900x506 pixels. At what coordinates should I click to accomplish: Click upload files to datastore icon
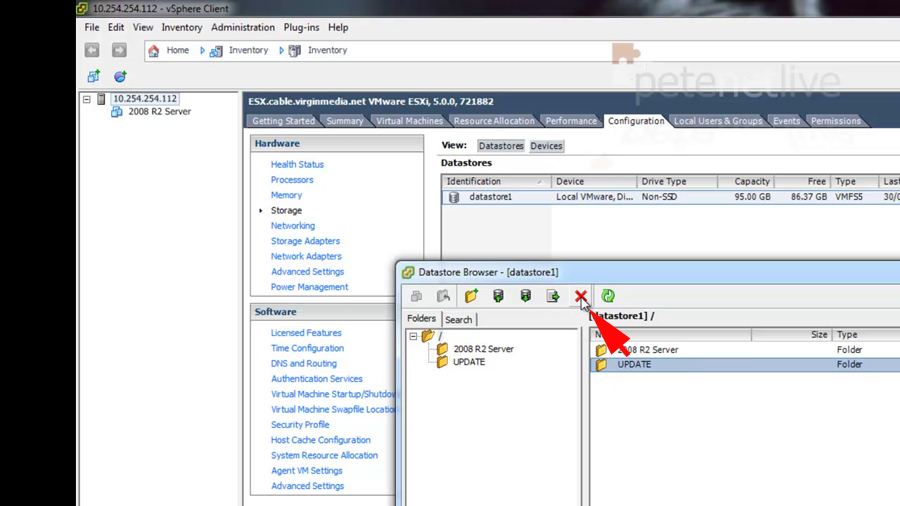(x=498, y=296)
